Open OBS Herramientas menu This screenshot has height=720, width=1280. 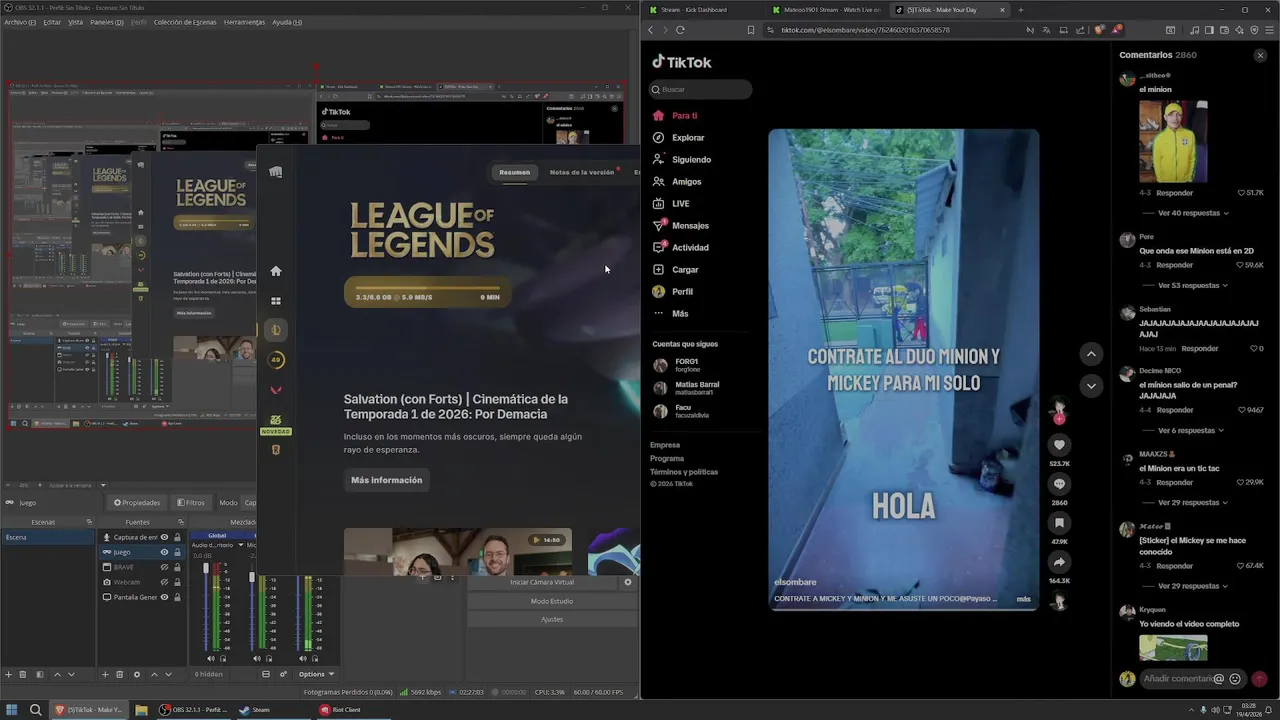[x=244, y=22]
